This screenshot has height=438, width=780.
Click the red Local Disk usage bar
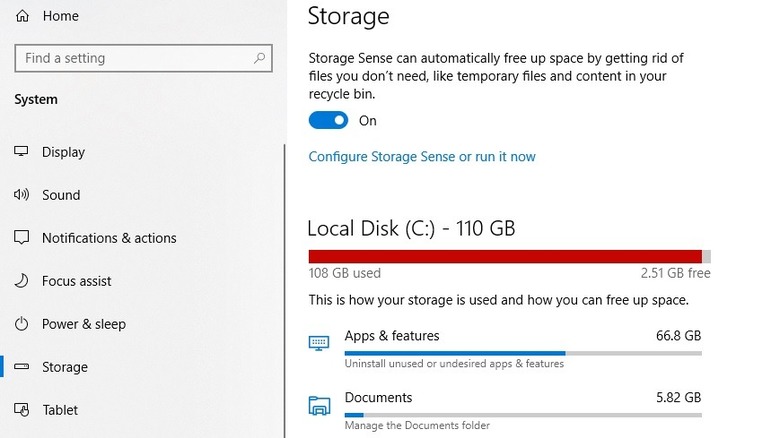click(505, 256)
